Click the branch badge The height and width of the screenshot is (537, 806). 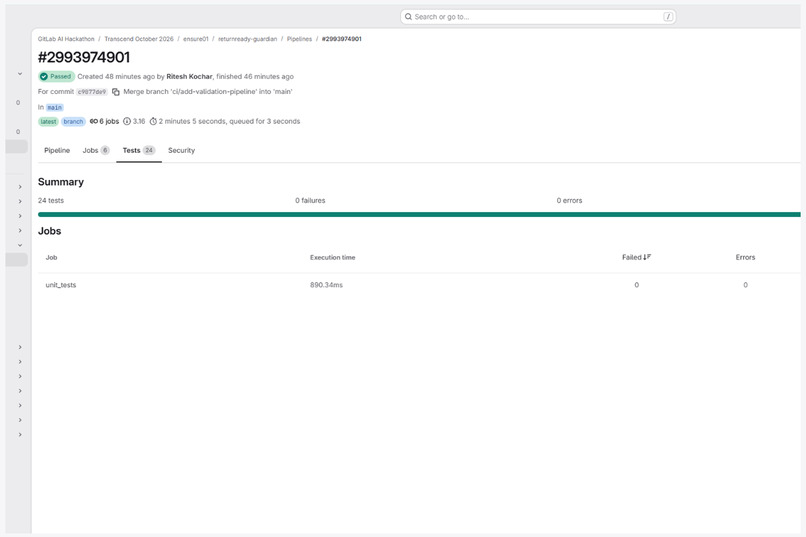[x=73, y=122]
